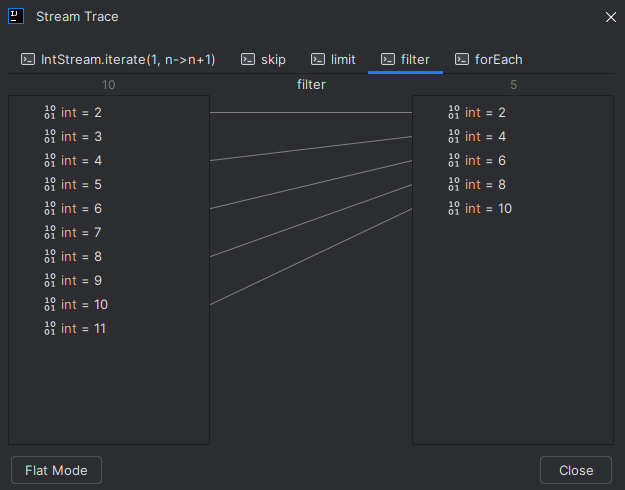Click the IntelliJ logo in title bar

[x=16, y=16]
